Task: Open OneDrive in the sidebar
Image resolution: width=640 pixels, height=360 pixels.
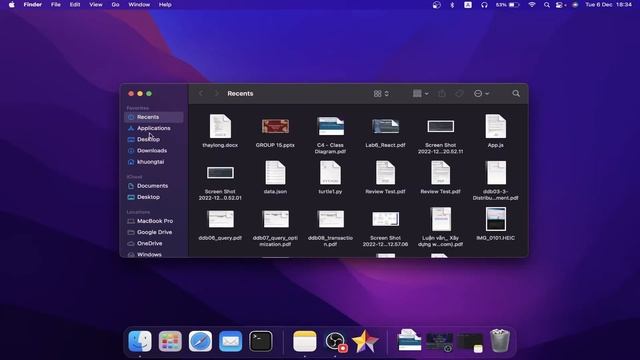Action: tap(153, 243)
